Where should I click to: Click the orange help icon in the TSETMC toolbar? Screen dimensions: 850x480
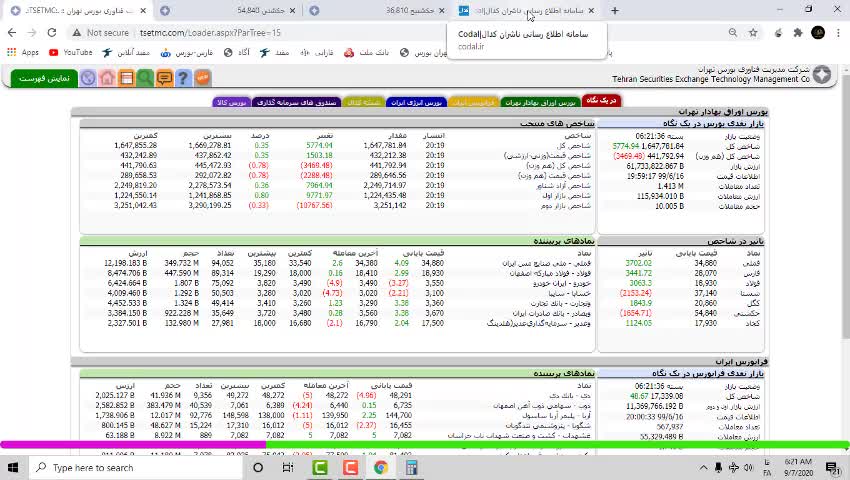click(203, 78)
